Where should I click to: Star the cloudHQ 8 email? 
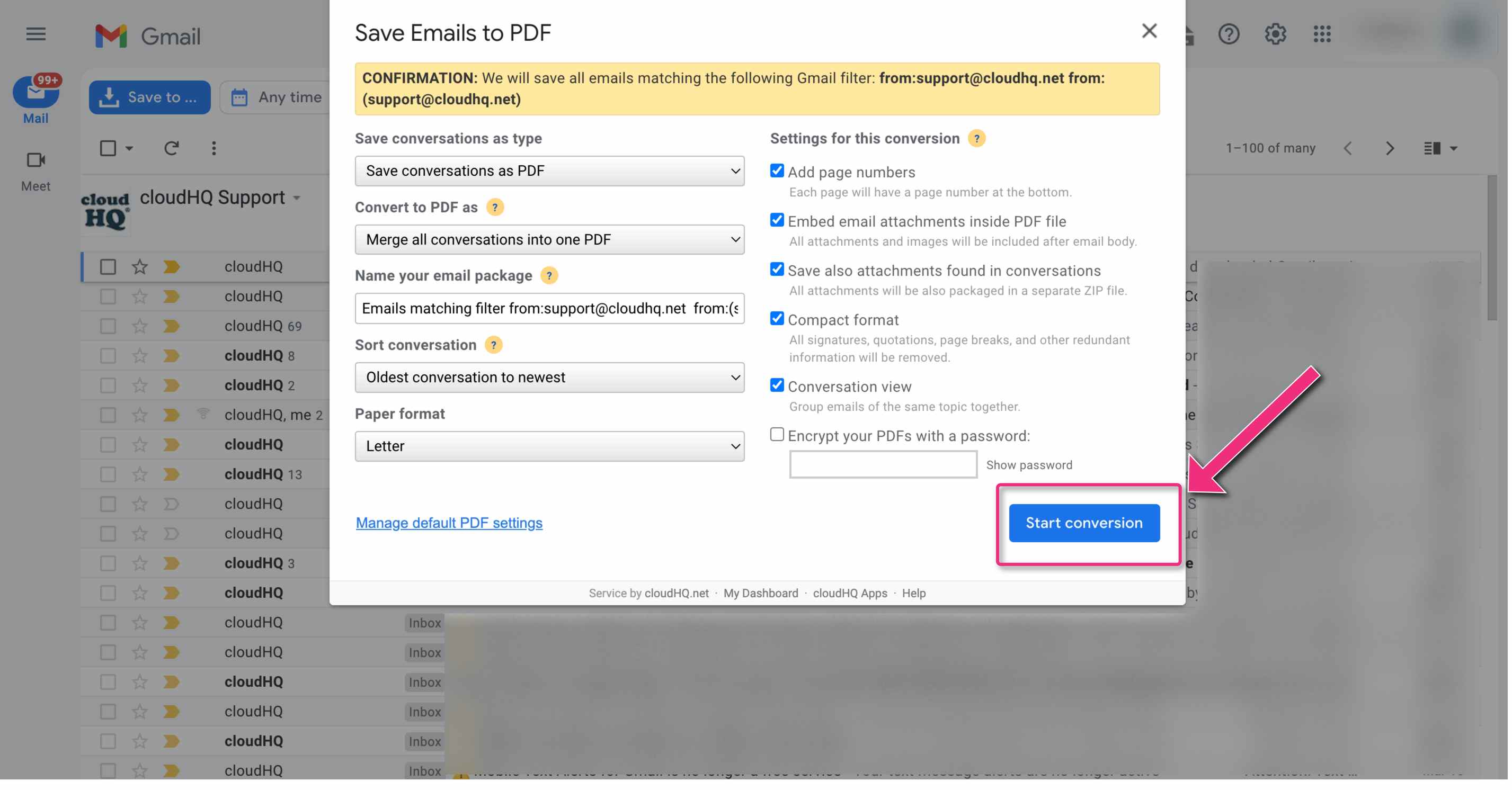[x=139, y=355]
